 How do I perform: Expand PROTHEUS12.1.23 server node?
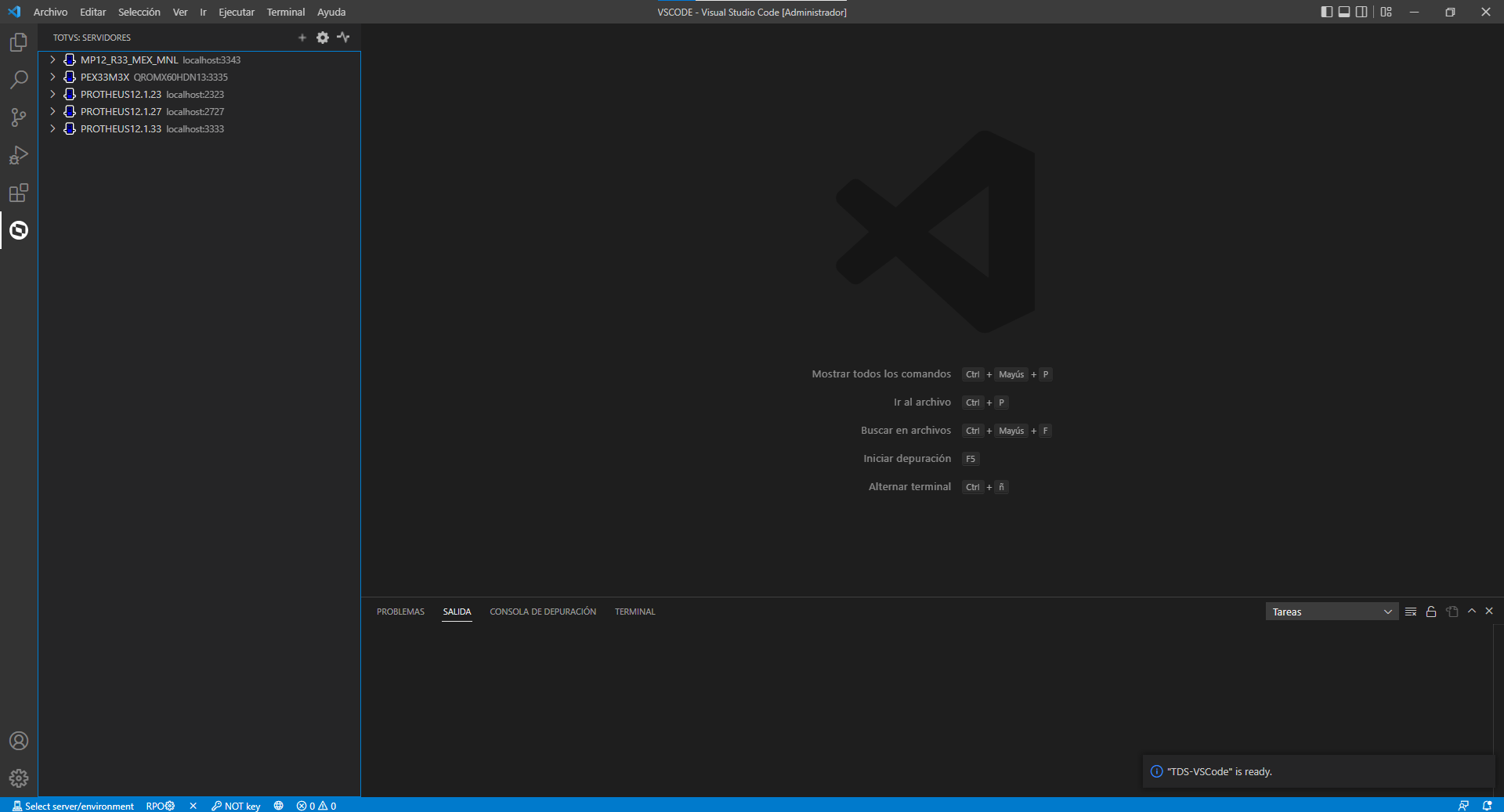[52, 94]
